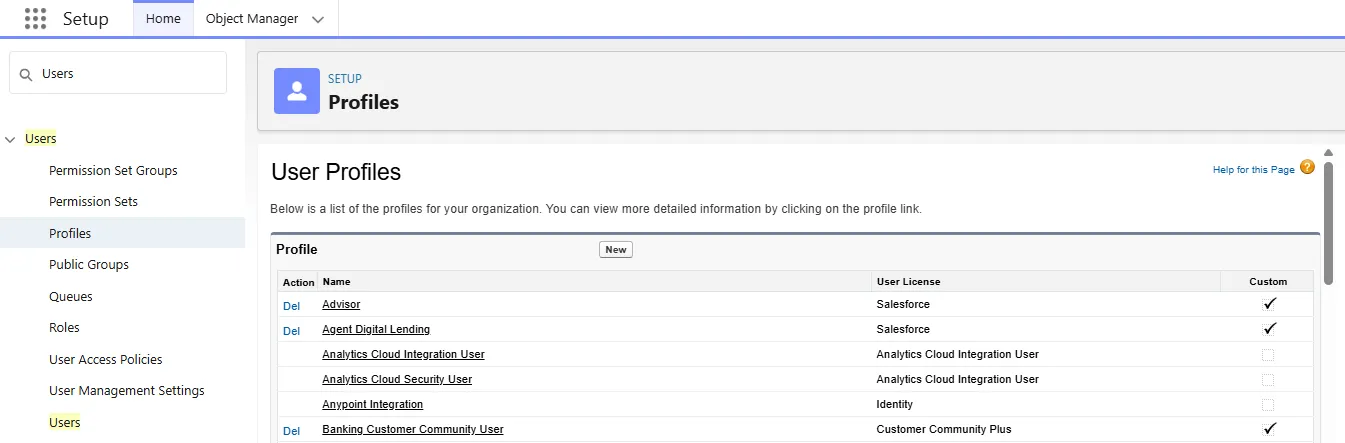
Task: Click the vertical scrollbar on the profiles page
Action: pyautogui.click(x=1328, y=220)
